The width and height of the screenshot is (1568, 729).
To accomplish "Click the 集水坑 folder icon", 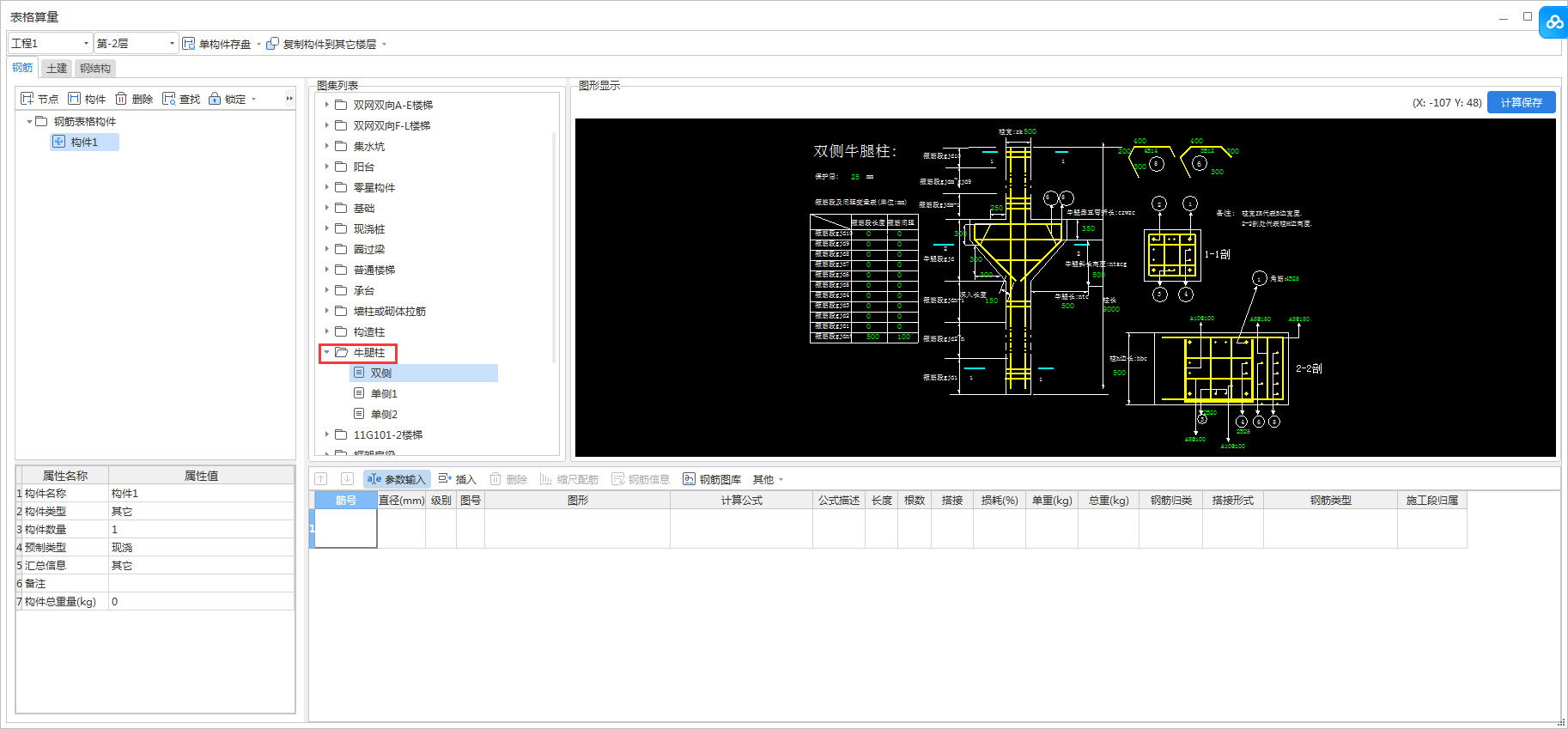I will [341, 146].
